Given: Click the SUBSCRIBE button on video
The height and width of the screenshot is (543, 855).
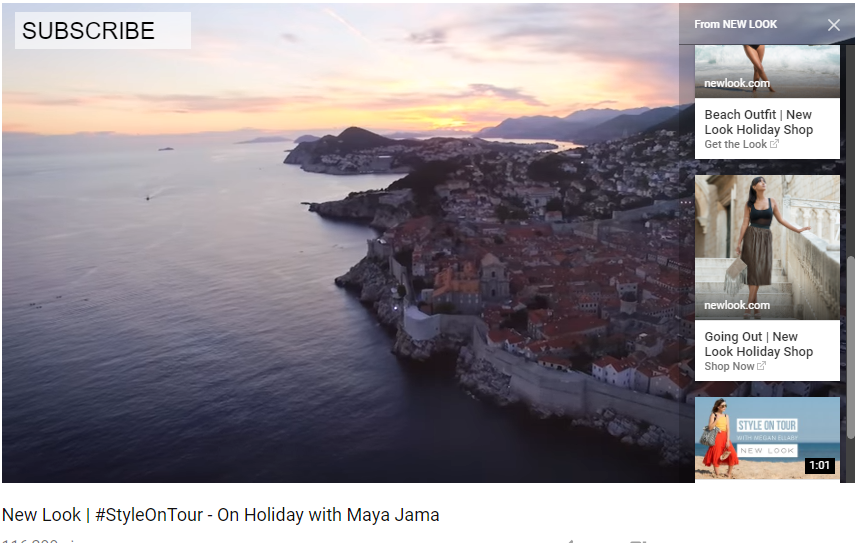Looking at the screenshot, I should pos(103,31).
